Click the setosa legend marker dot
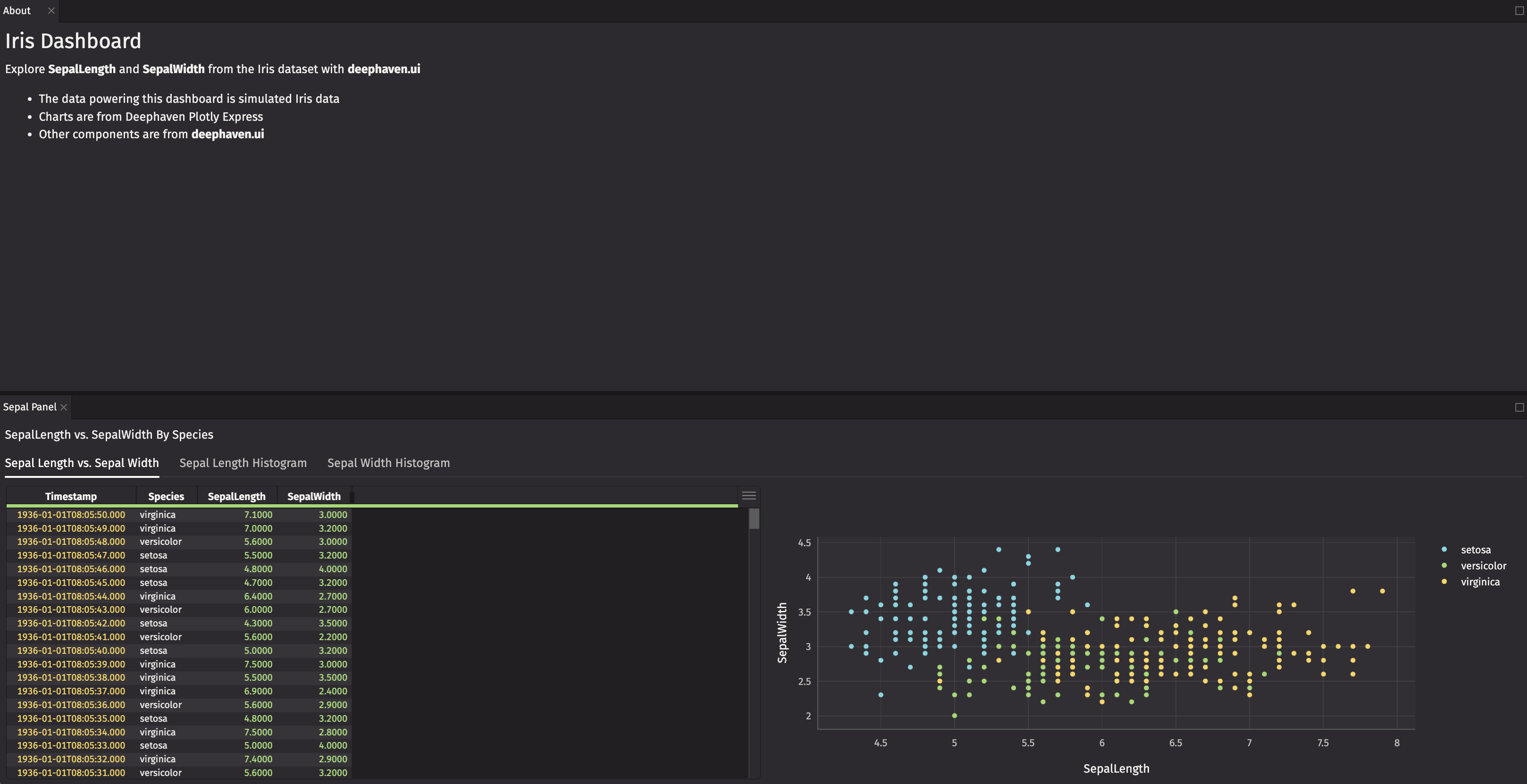The width and height of the screenshot is (1527, 784). (x=1444, y=550)
